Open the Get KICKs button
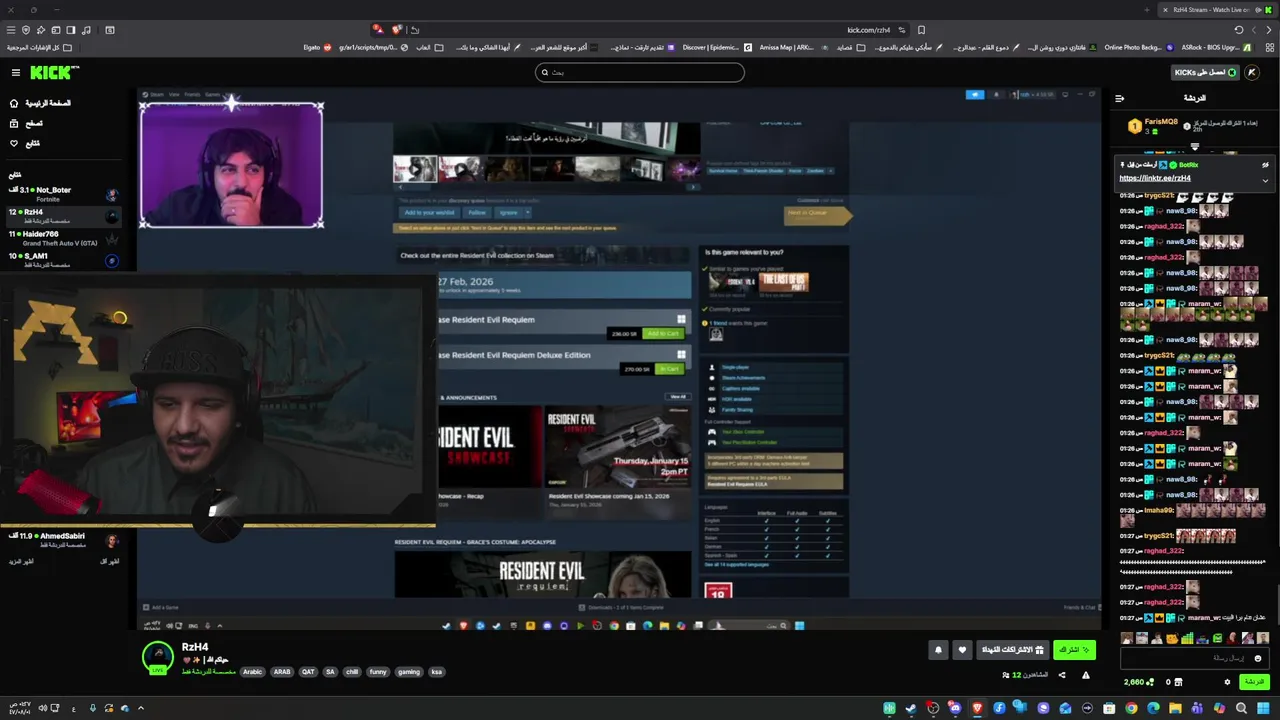Screen dimensions: 1280x720 1205,72
